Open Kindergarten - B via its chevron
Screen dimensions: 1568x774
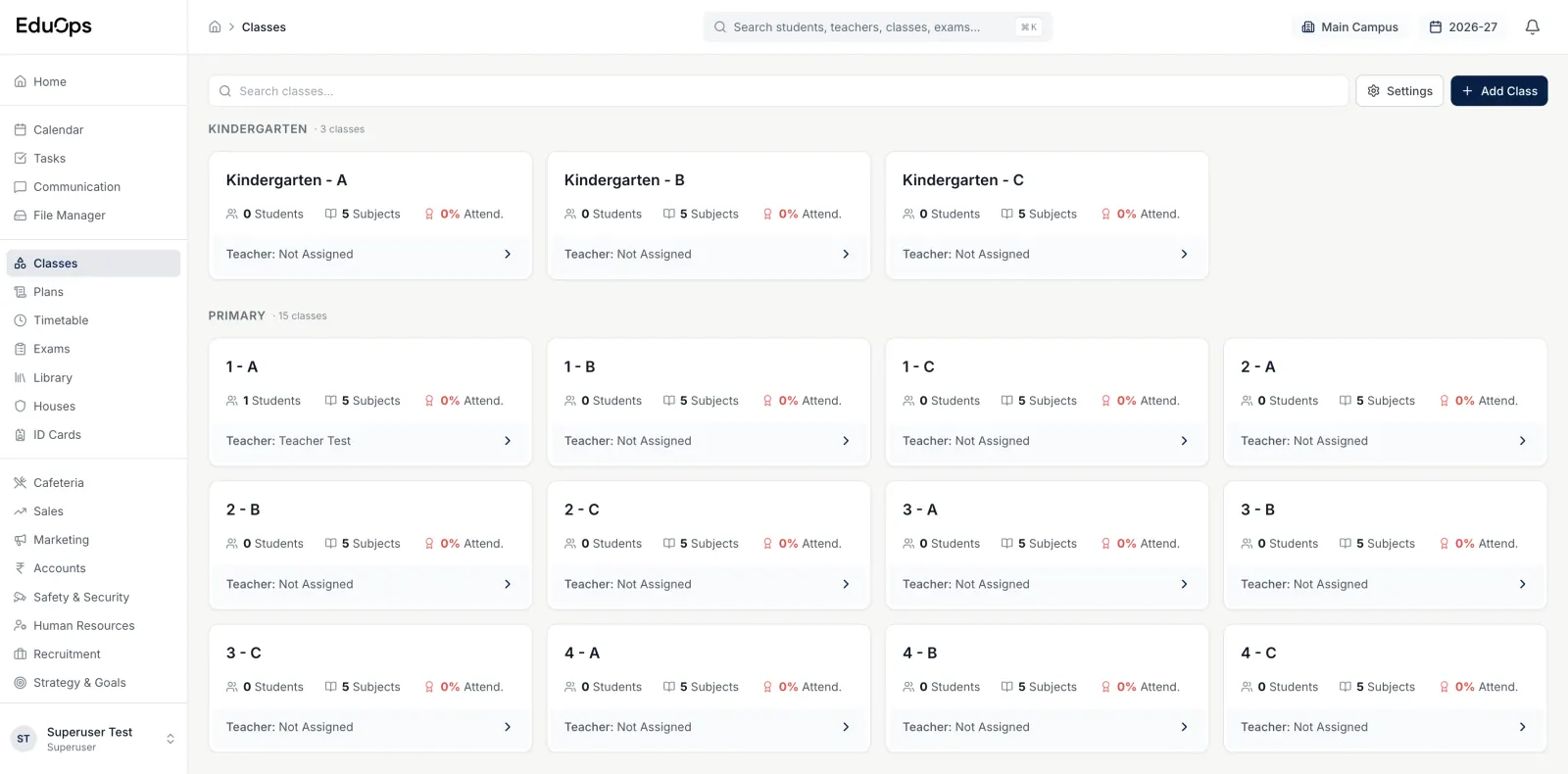[x=846, y=254]
